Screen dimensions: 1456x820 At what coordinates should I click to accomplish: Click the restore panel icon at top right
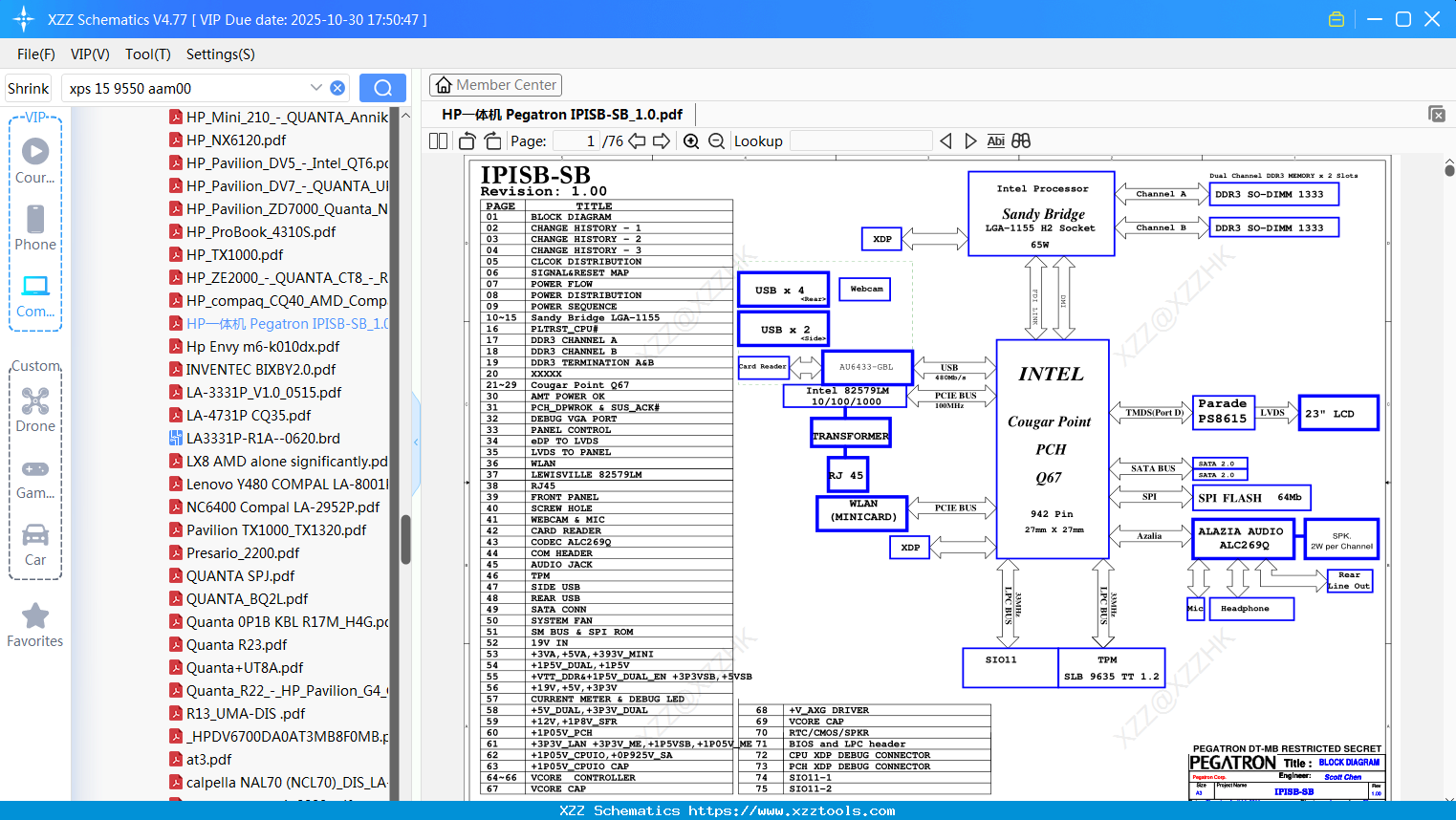(1437, 114)
